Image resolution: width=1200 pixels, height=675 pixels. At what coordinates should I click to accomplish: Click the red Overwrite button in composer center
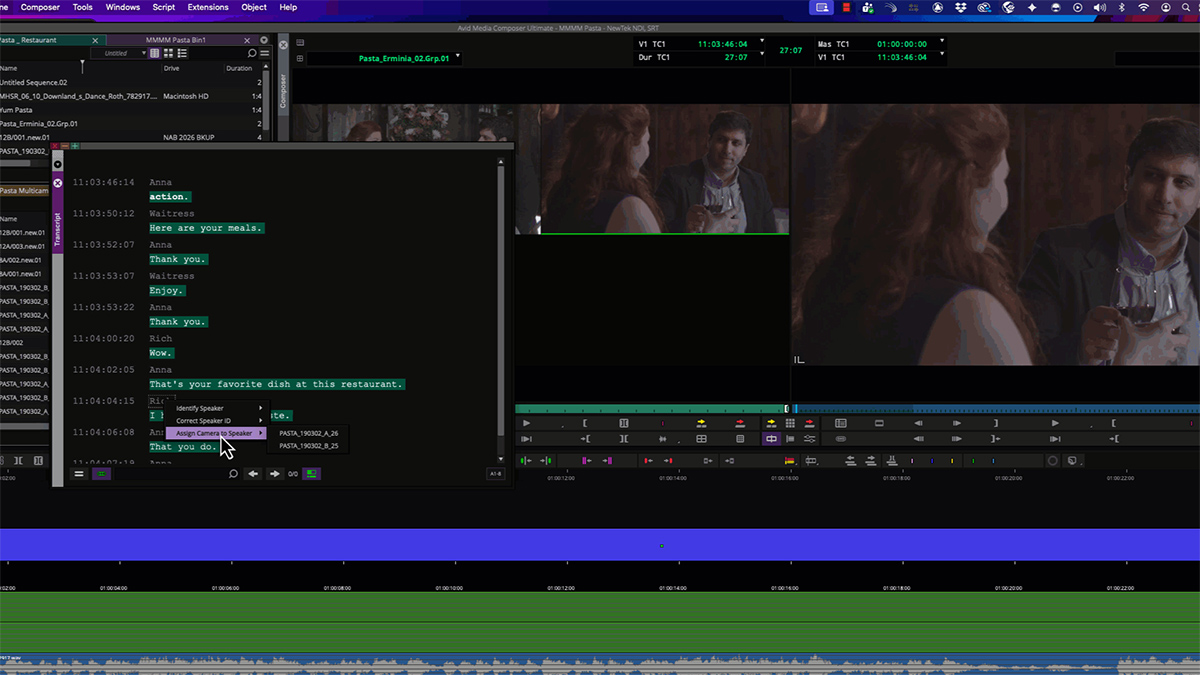(x=810, y=423)
